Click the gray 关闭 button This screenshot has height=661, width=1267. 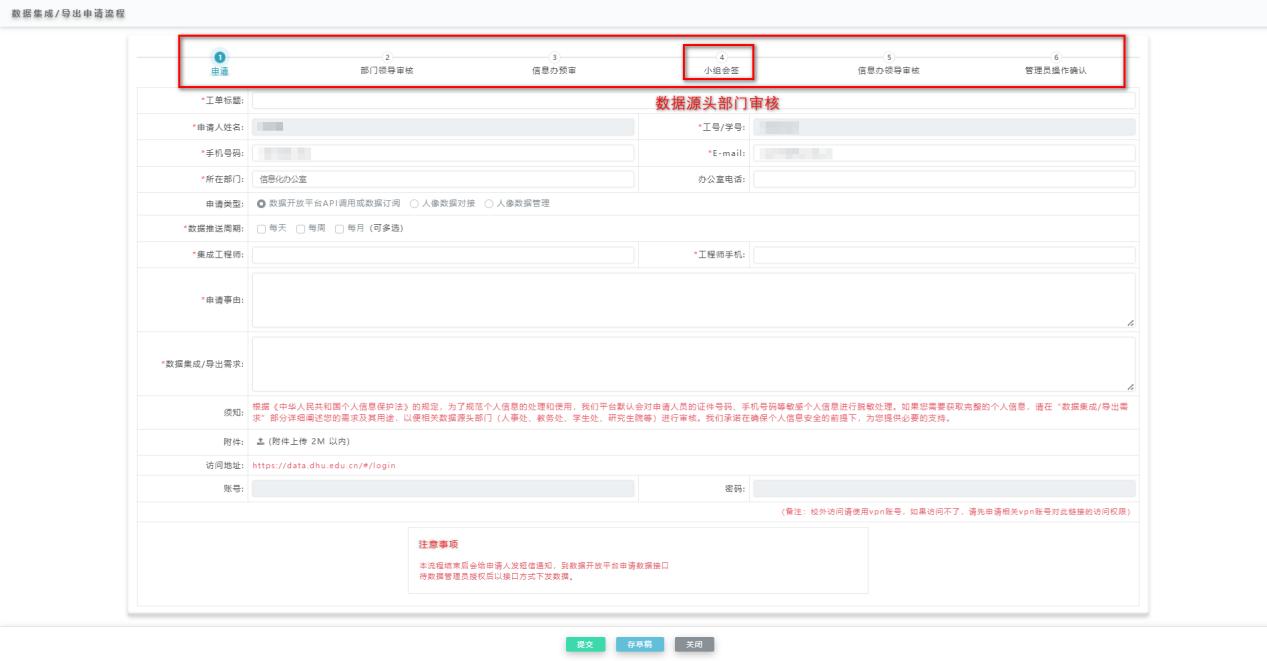click(694, 644)
